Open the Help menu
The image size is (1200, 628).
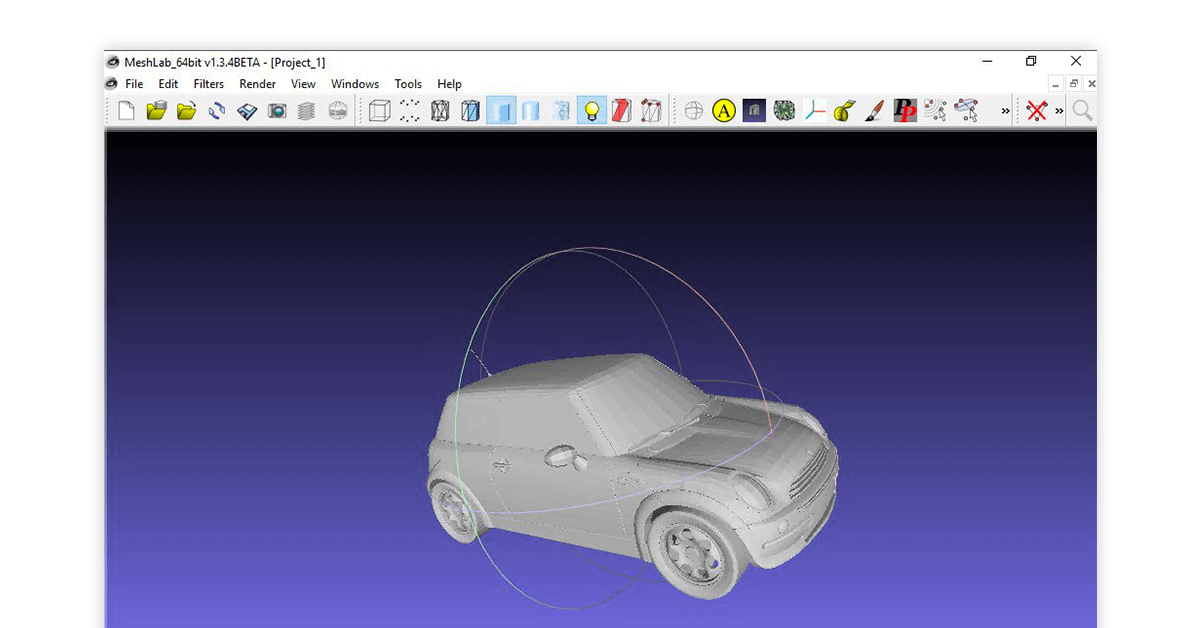[x=449, y=84]
